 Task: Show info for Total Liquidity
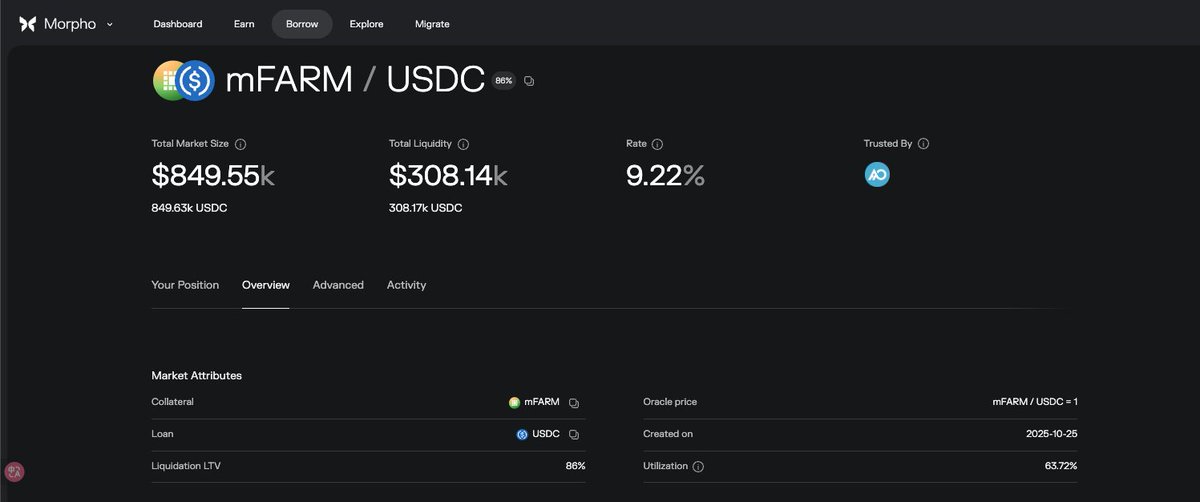click(x=463, y=144)
